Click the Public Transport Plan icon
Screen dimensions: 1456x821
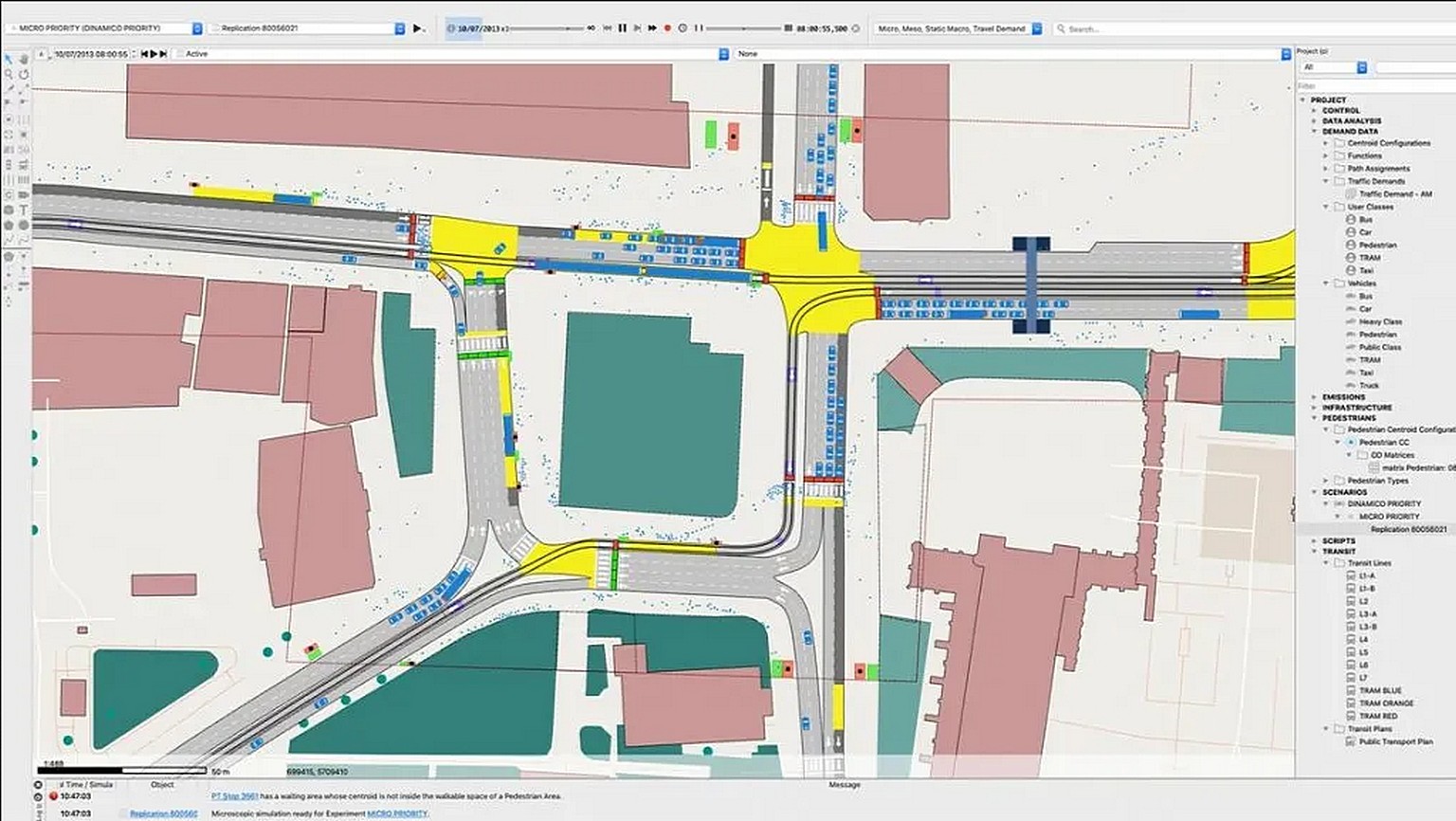(1351, 741)
